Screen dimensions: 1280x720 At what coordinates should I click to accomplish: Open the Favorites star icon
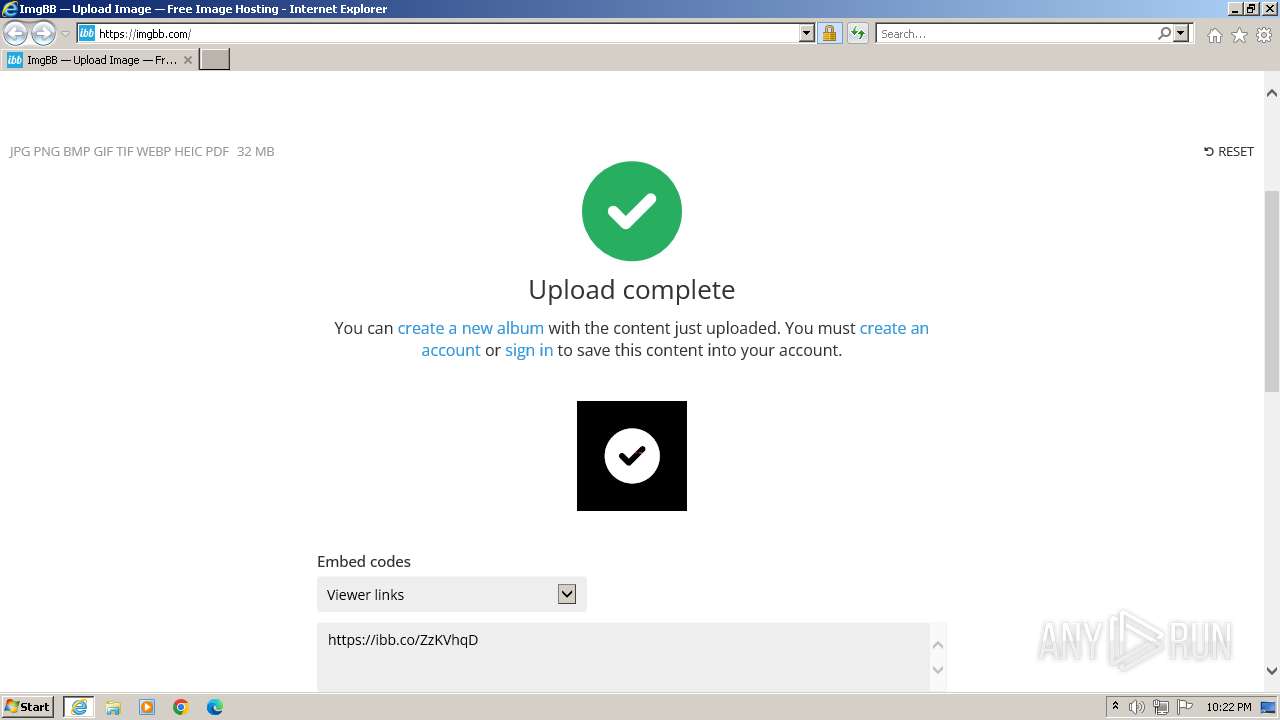click(1239, 35)
